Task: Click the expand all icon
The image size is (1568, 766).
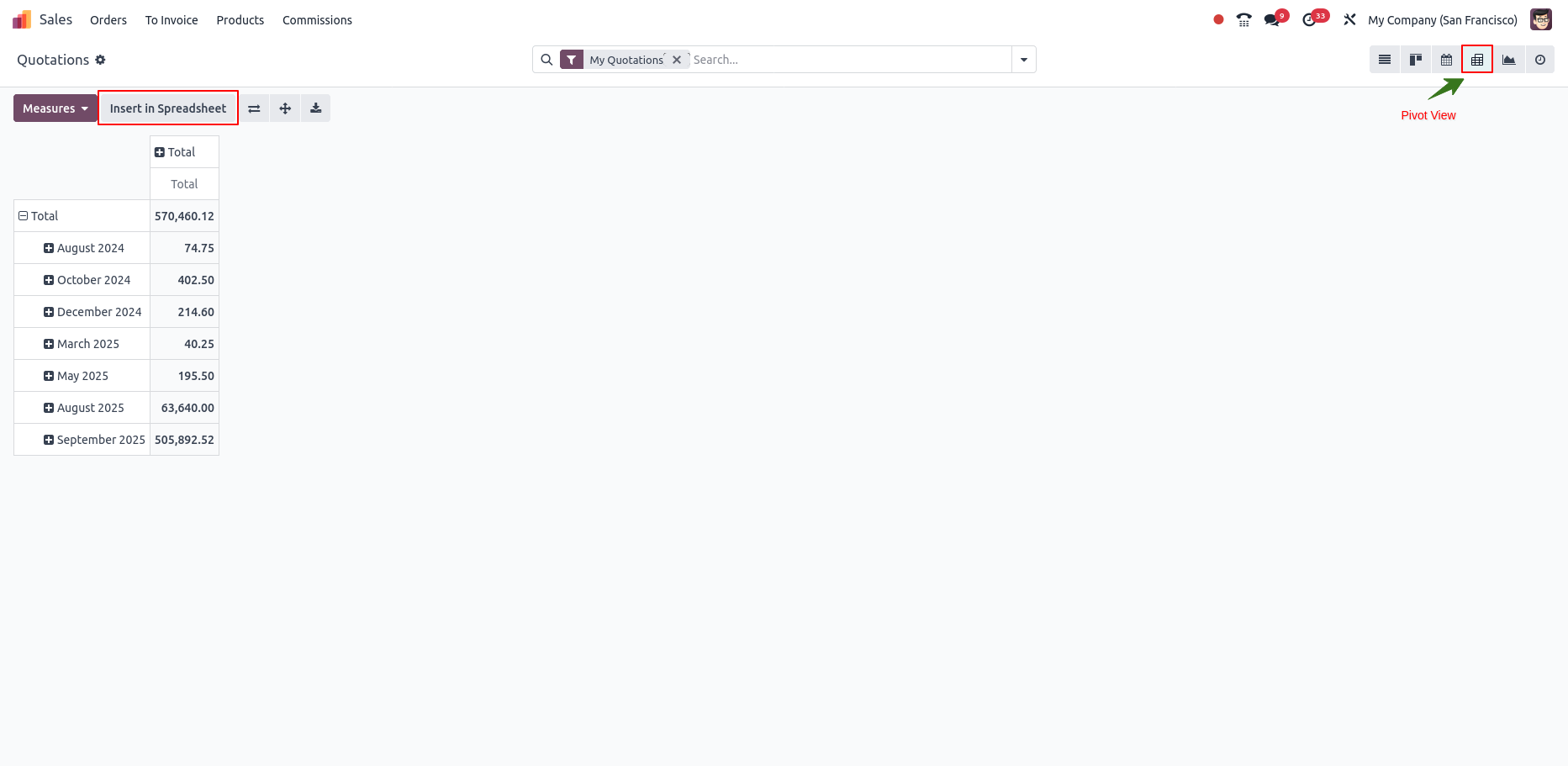Action: pyautogui.click(x=285, y=108)
